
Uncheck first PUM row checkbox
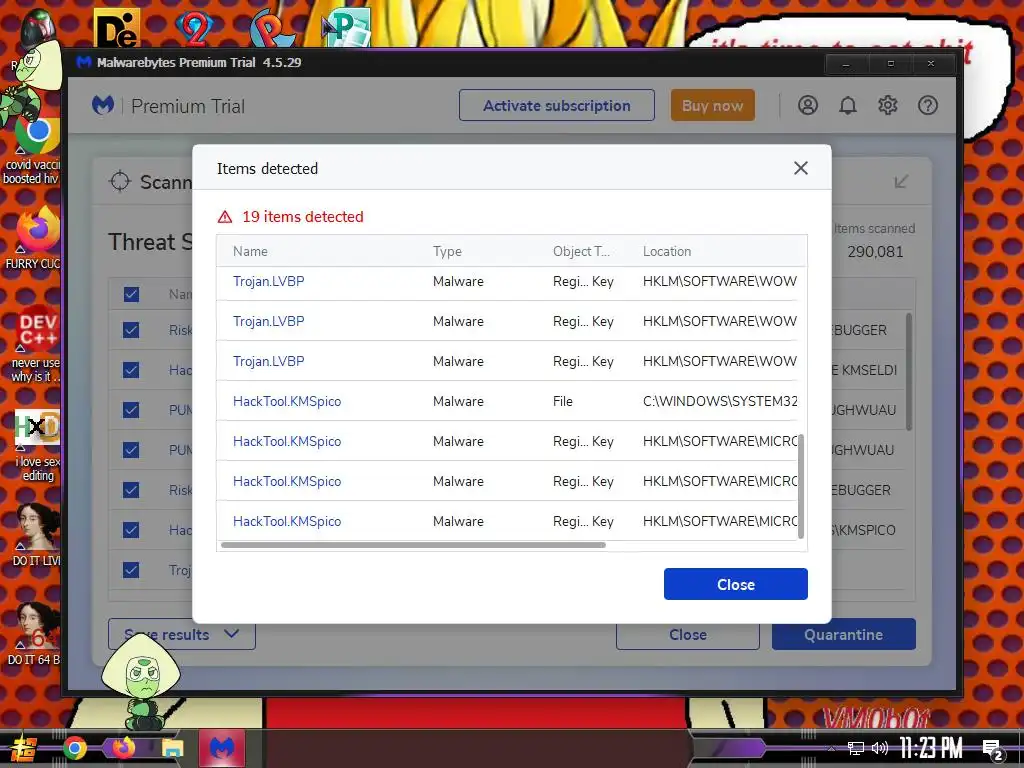pyautogui.click(x=131, y=410)
